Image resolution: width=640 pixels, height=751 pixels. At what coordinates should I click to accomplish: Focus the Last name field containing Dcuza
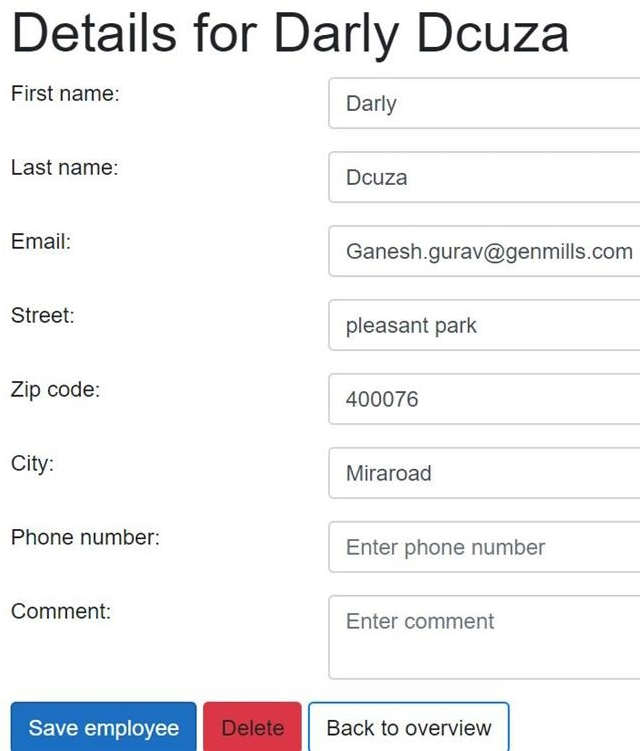484,178
